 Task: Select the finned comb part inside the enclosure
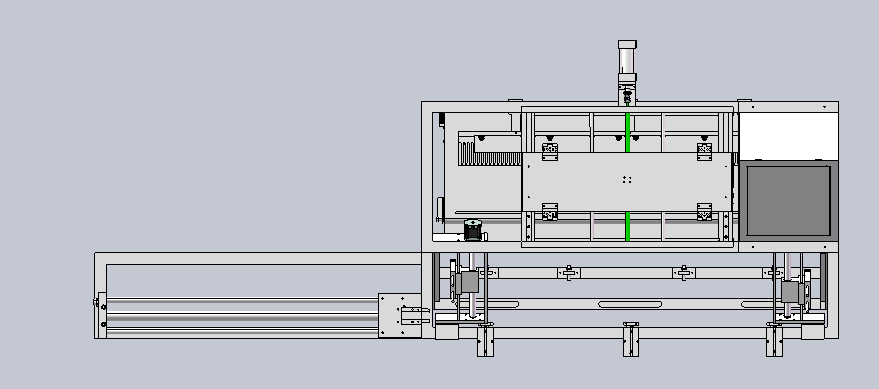490,154
